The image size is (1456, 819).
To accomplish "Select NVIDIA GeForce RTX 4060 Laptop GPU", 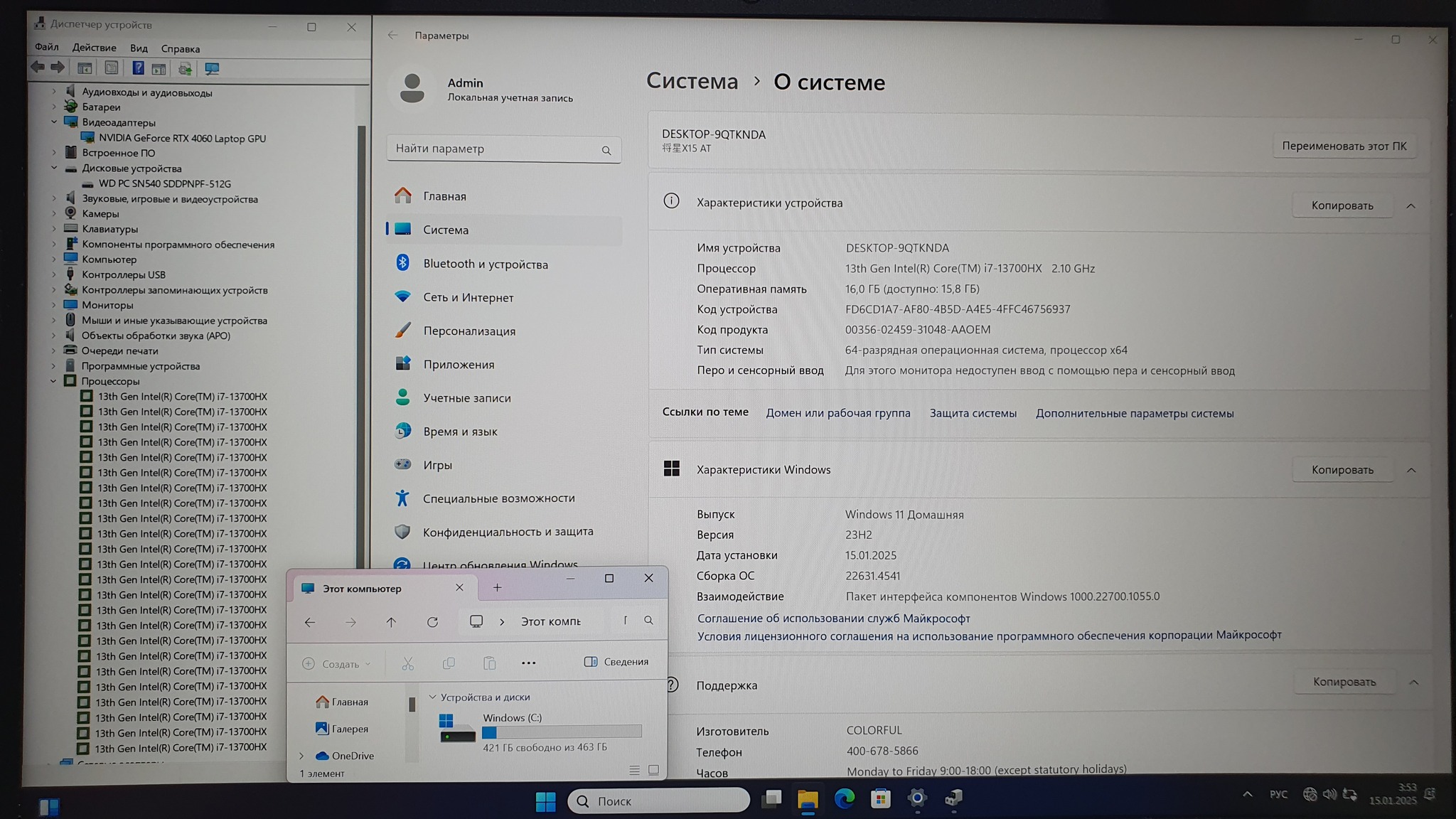I will pos(182,138).
